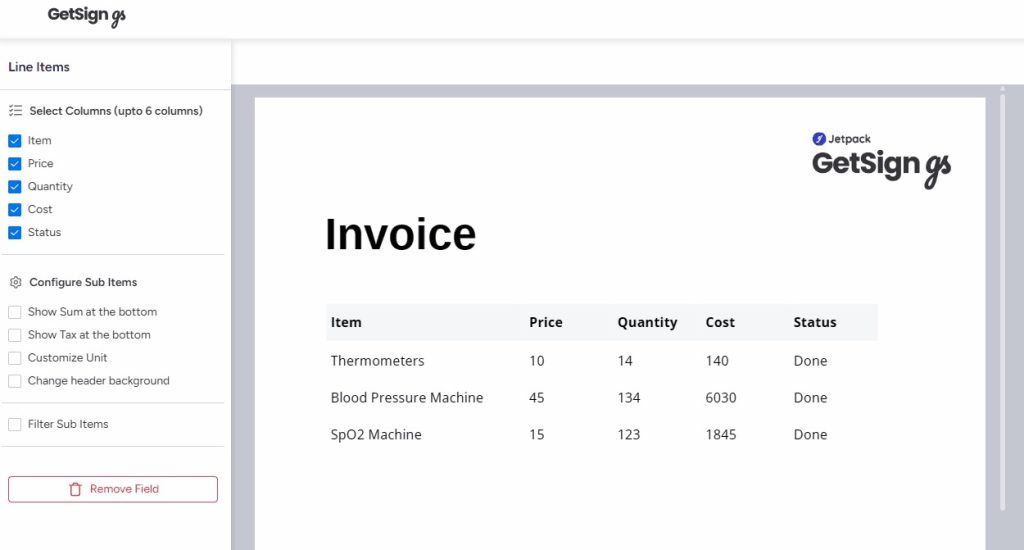Click the checklist icon beside Select Columns
This screenshot has width=1024, height=550.
pyautogui.click(x=15, y=111)
